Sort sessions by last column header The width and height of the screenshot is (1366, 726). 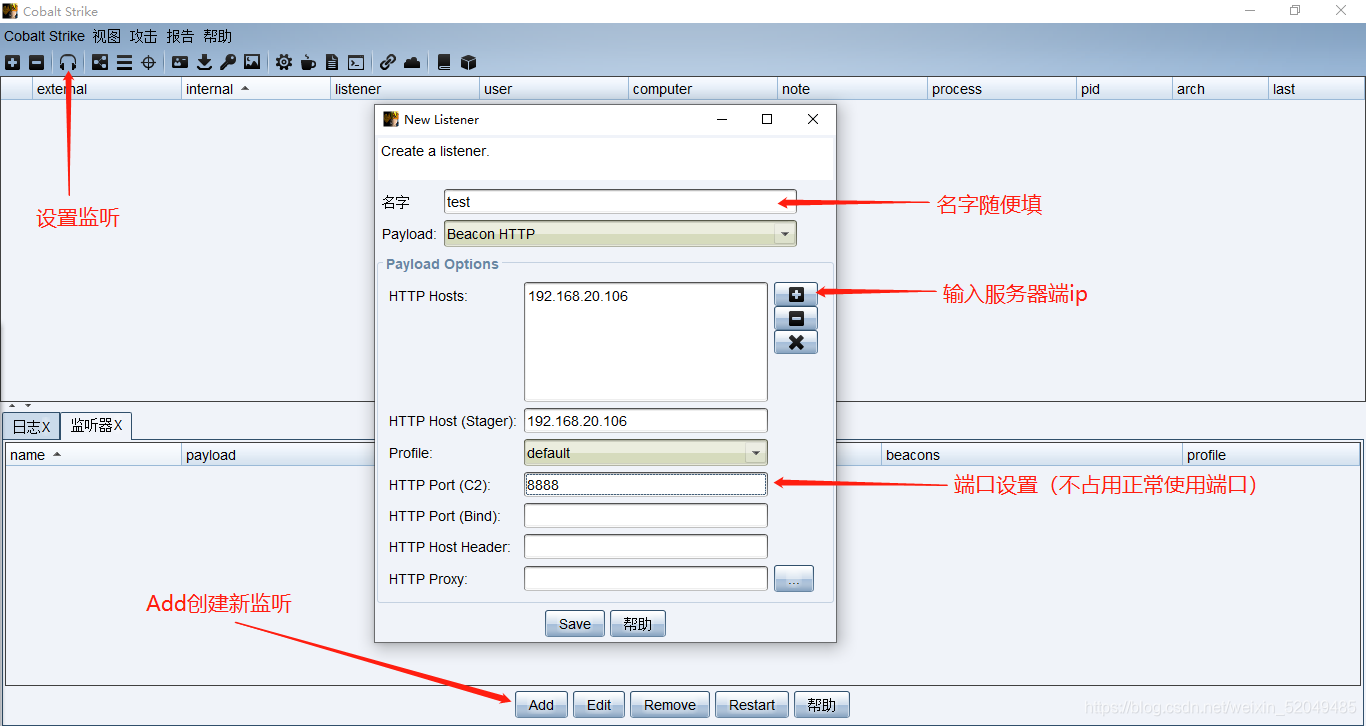(x=1316, y=89)
